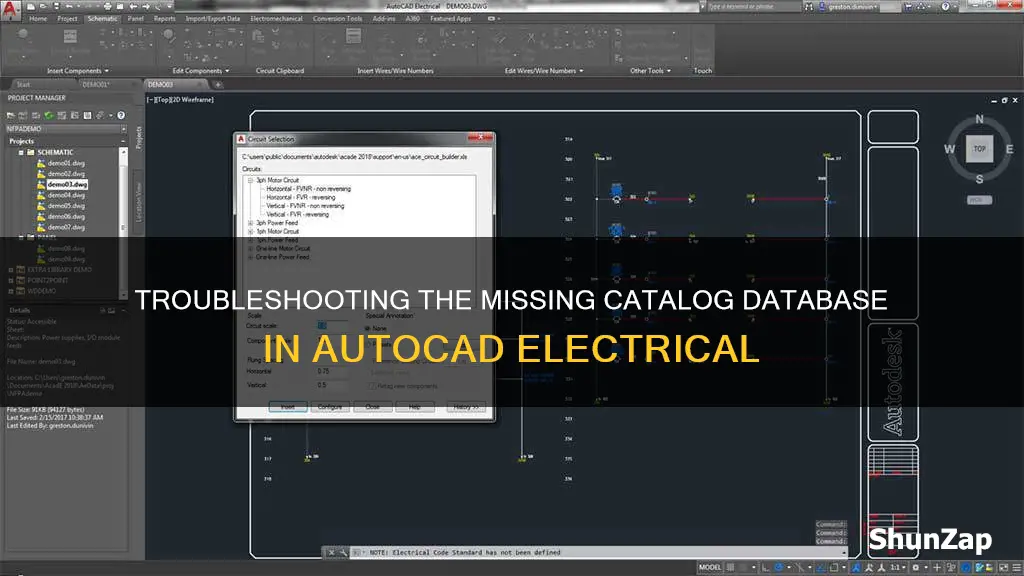Switch to the DEMO01* drawing tab
Image resolution: width=1024 pixels, height=576 pixels.
(95, 85)
